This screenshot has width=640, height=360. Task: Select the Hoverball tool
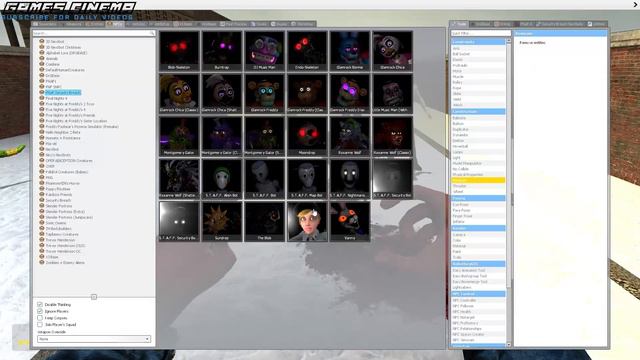click(478, 146)
